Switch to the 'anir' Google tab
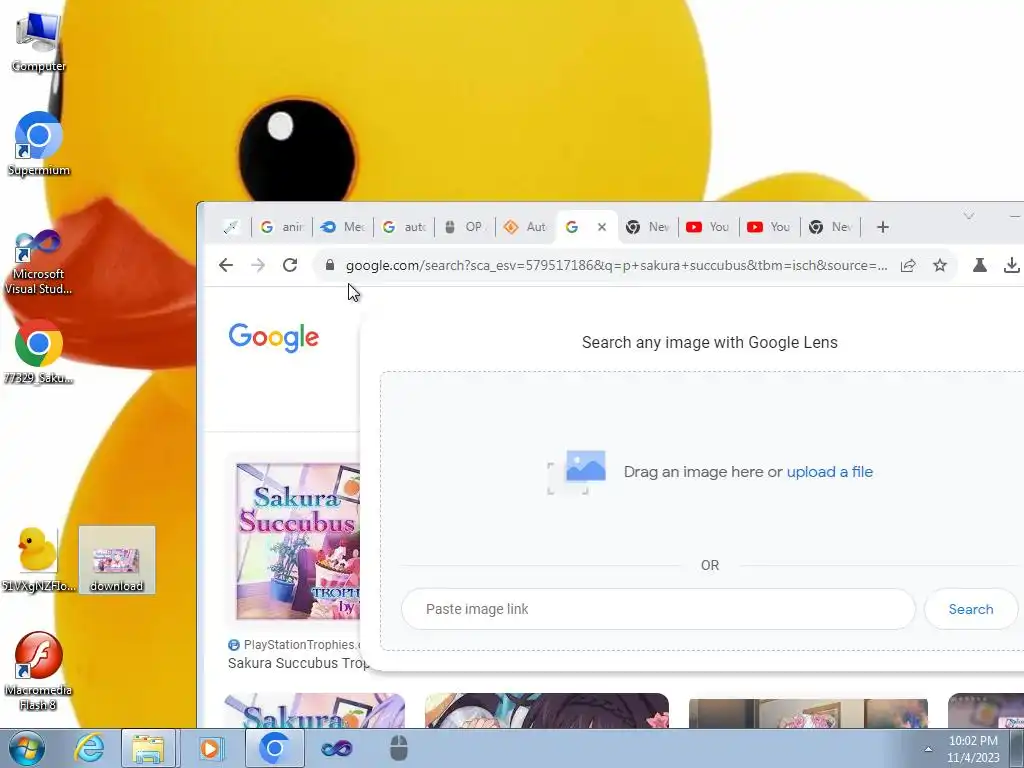1024x768 pixels. tap(282, 227)
